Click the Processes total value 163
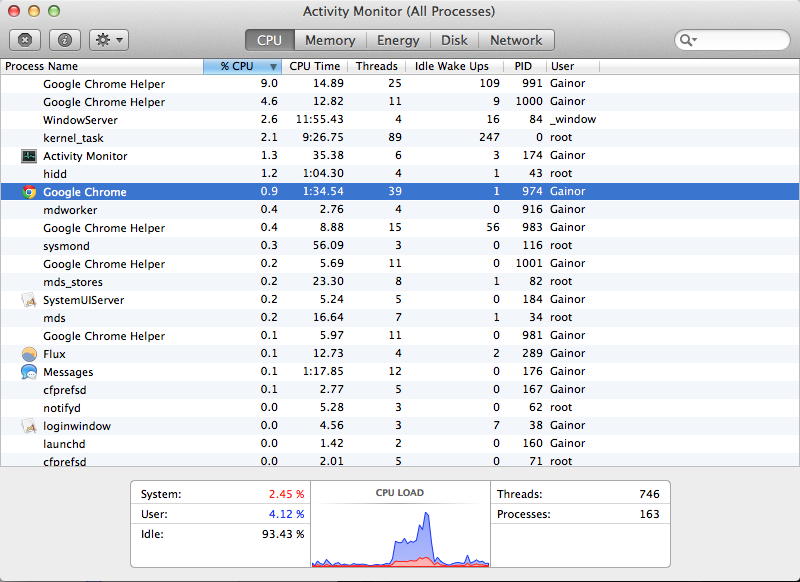This screenshot has width=800, height=582. [x=649, y=514]
